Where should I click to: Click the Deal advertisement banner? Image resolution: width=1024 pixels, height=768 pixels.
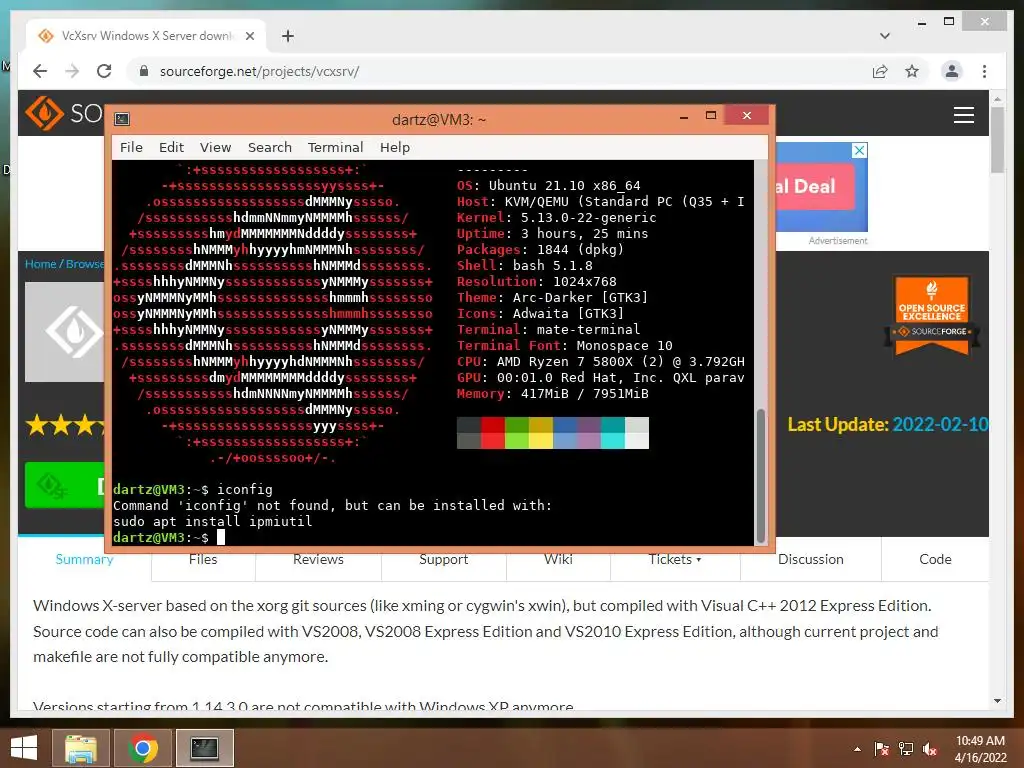click(821, 187)
